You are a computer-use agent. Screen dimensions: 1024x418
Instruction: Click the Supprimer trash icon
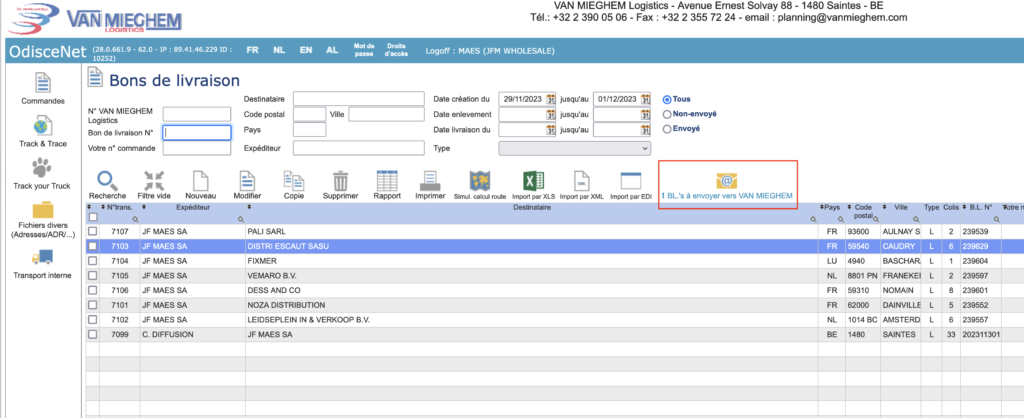pyautogui.click(x=340, y=181)
